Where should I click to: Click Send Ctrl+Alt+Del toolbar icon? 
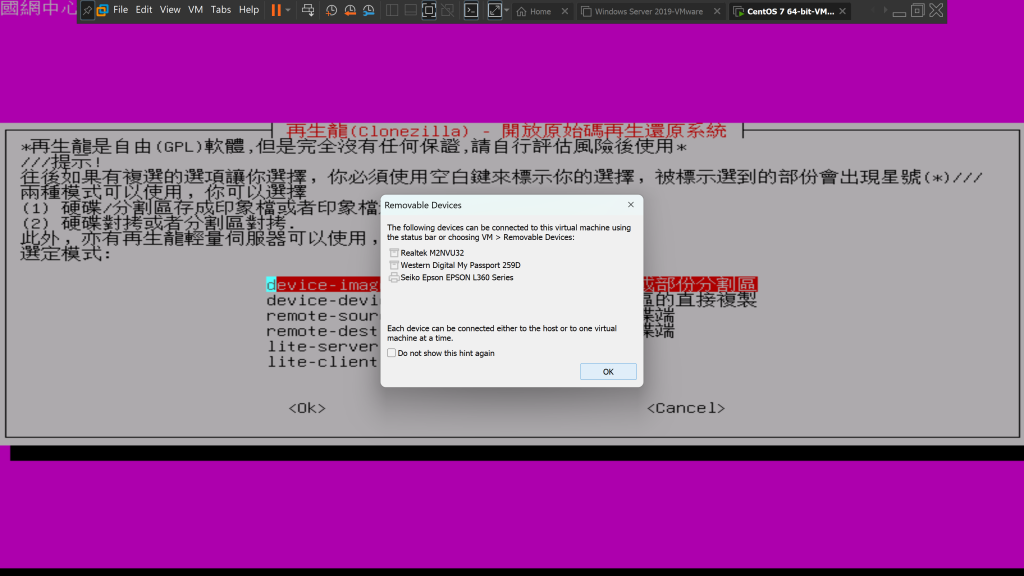[309, 10]
